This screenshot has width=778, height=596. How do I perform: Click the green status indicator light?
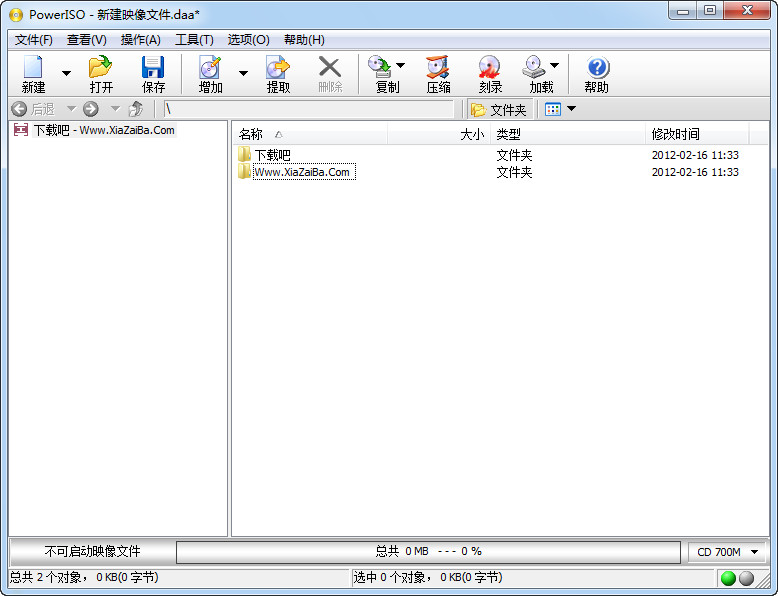tap(728, 578)
